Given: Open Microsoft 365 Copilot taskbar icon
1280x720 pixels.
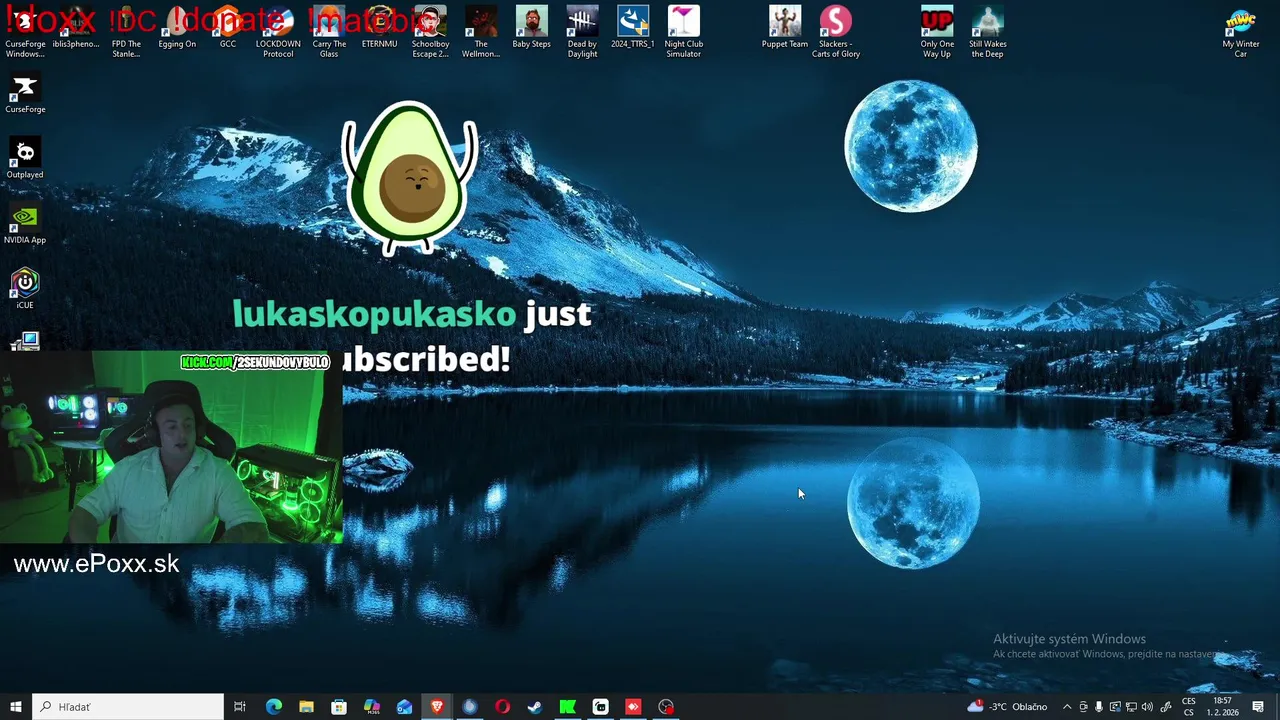Looking at the screenshot, I should (x=372, y=707).
